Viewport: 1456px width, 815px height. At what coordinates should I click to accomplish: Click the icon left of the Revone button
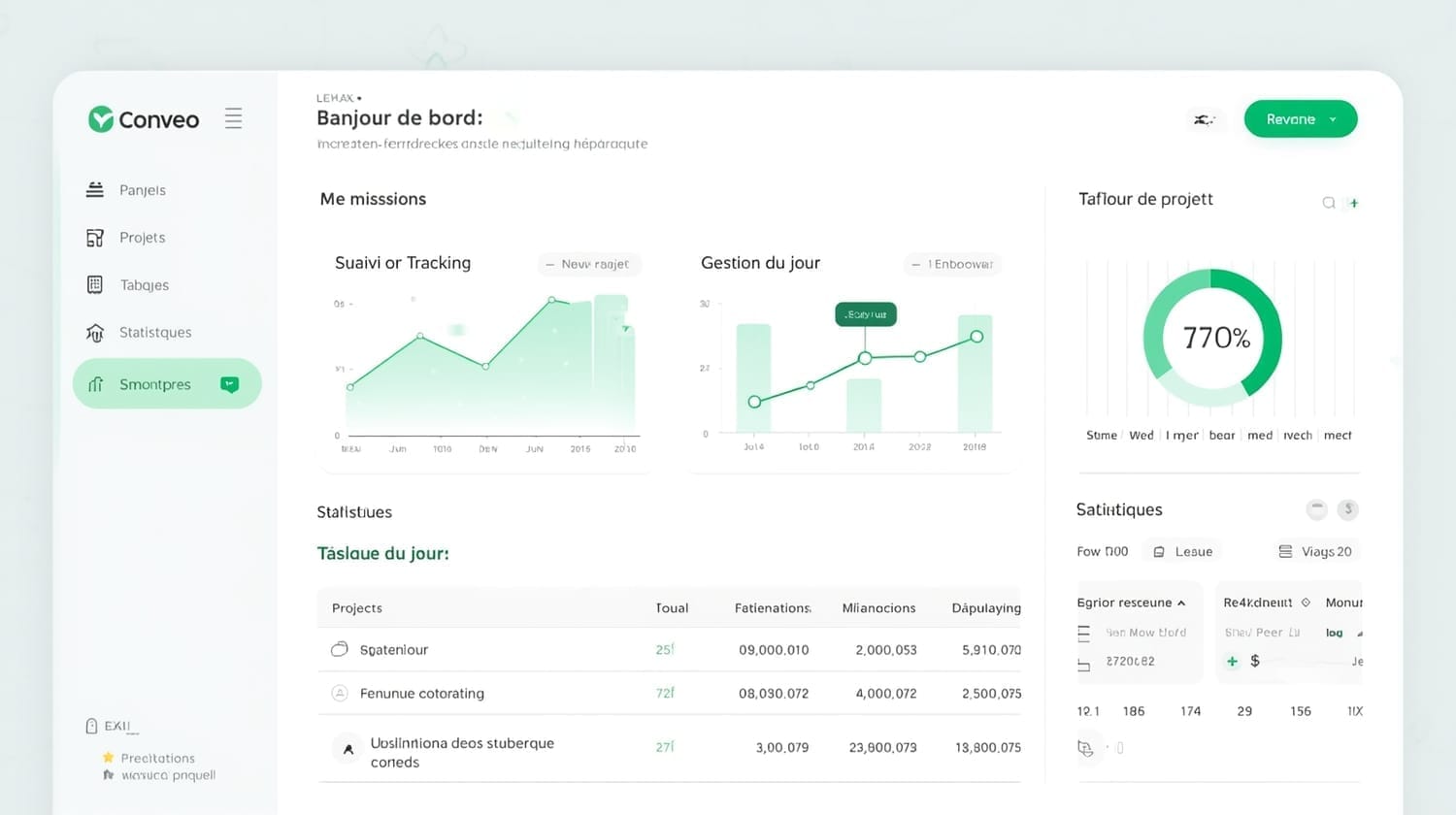point(1204,119)
